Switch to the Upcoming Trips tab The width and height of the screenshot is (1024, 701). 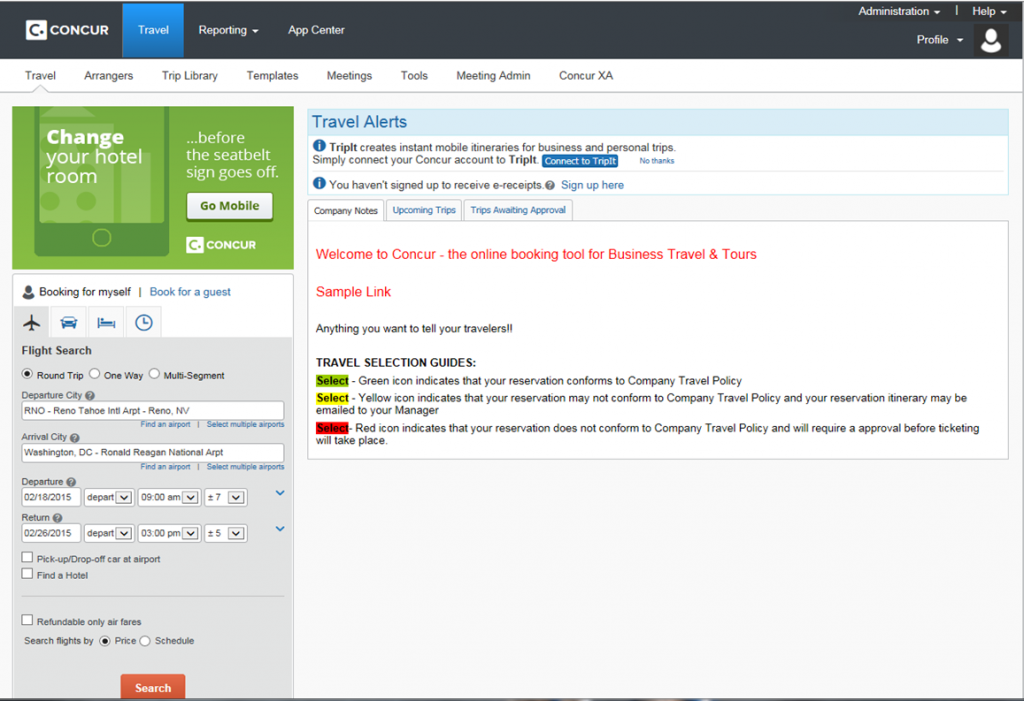(x=424, y=210)
